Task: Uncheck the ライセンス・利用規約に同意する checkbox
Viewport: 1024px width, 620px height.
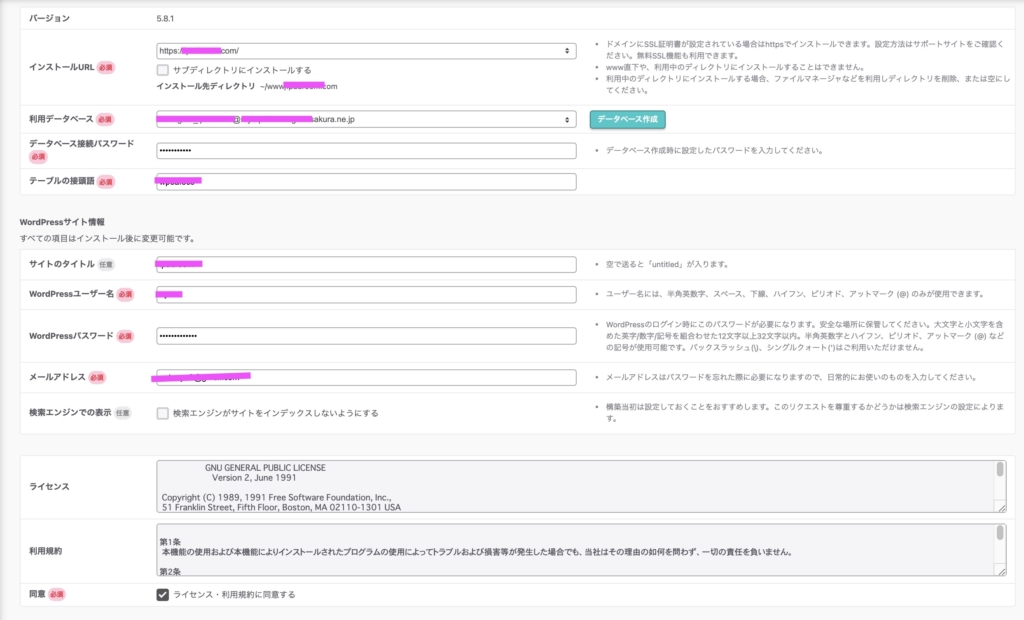Action: pyautogui.click(x=163, y=595)
